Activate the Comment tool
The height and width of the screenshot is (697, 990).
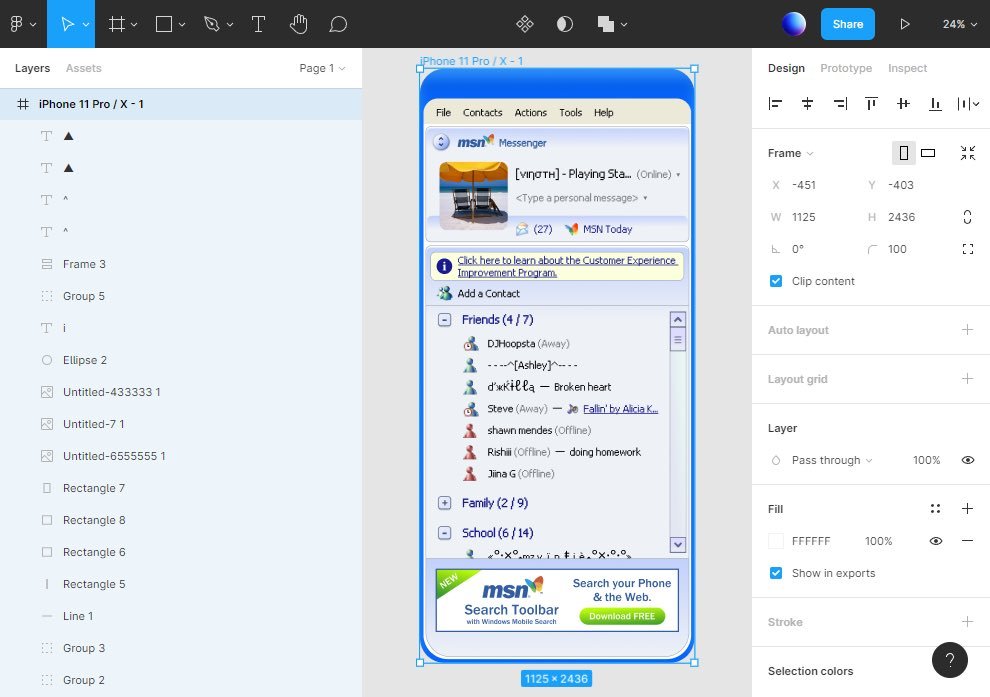pos(338,24)
